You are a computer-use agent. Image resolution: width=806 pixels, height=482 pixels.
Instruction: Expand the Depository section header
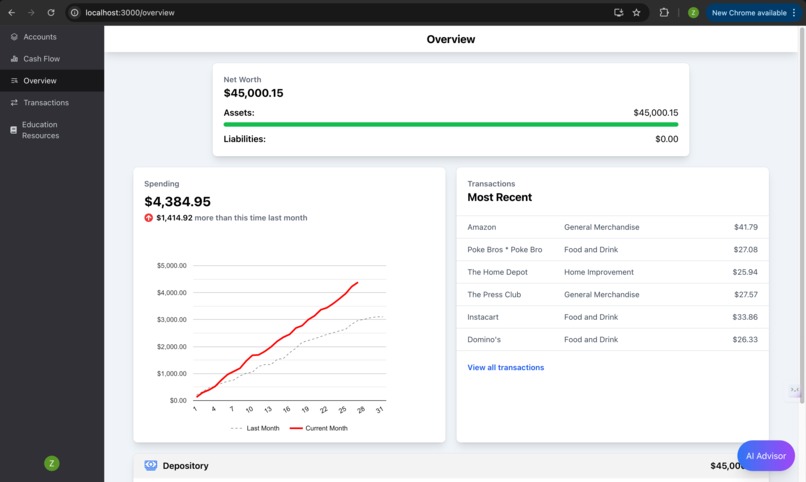click(x=451, y=466)
